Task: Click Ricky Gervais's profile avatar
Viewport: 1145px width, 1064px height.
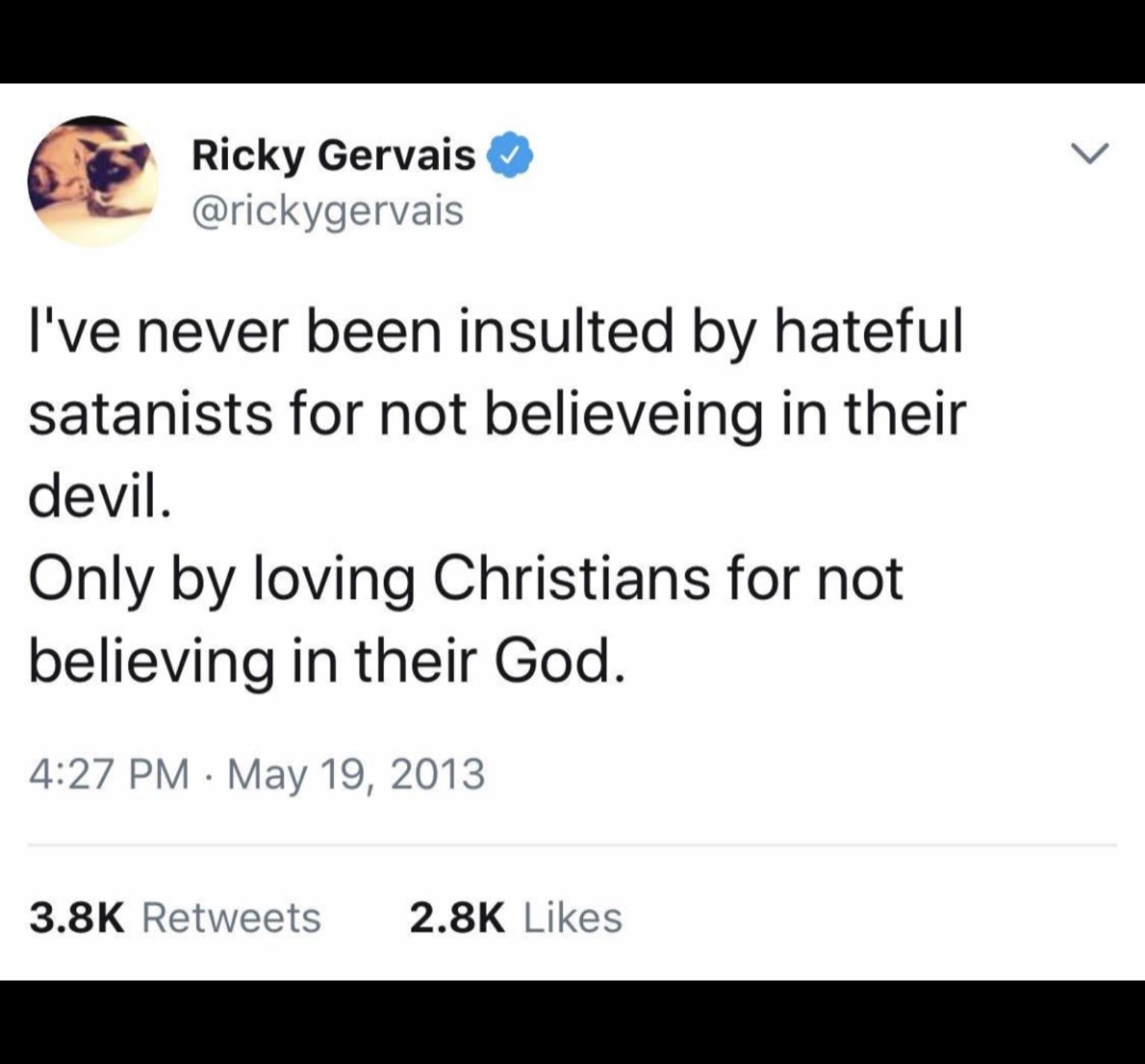Action: [x=92, y=181]
